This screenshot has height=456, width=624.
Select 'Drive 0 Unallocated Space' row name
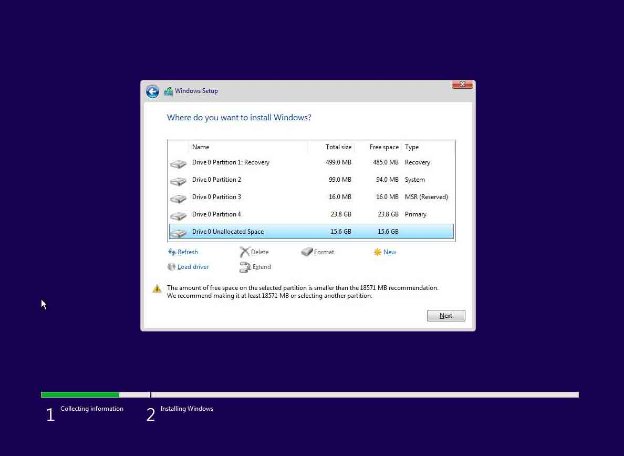(x=228, y=232)
